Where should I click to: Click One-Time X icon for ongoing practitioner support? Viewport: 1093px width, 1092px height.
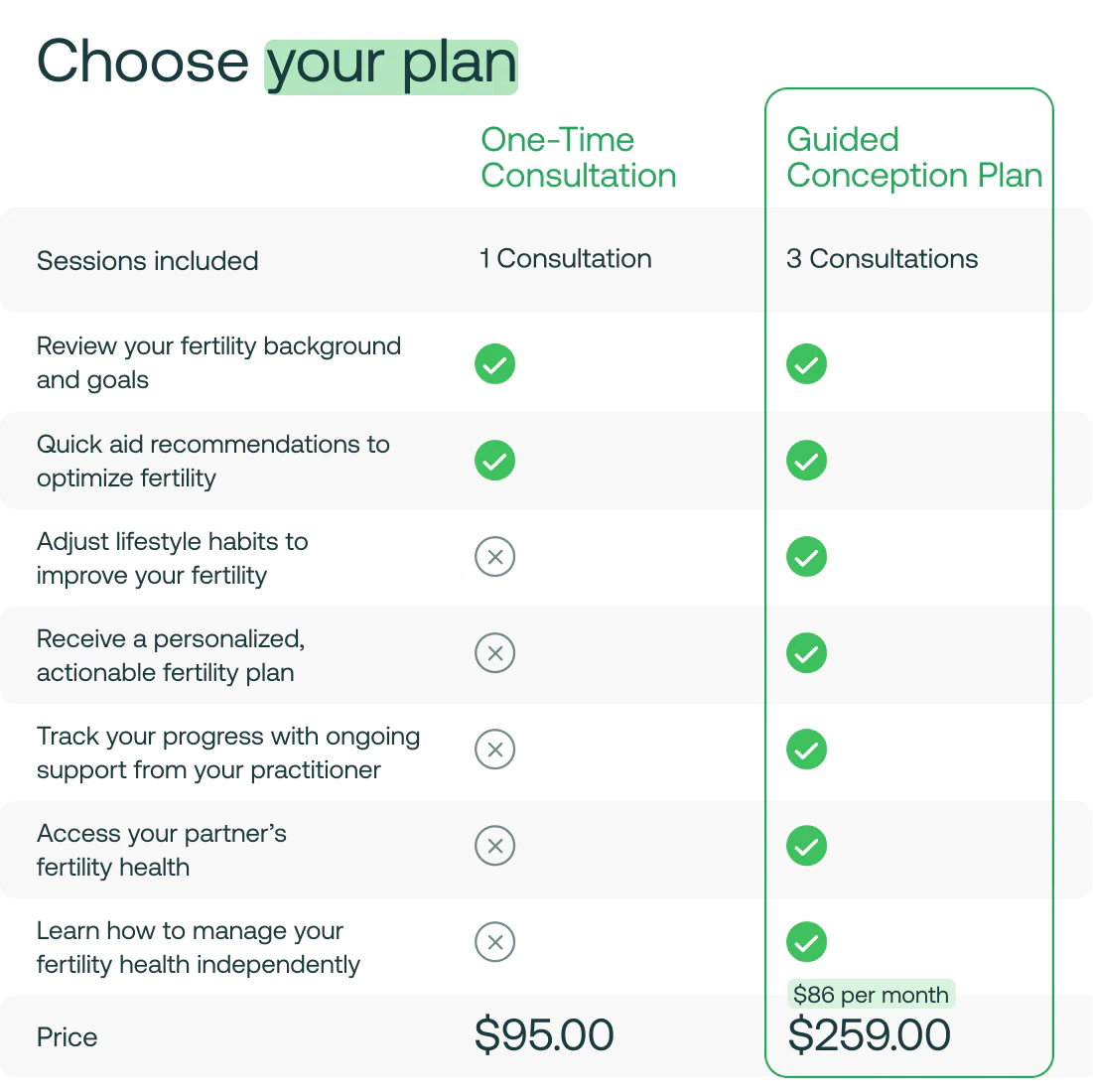click(x=494, y=750)
